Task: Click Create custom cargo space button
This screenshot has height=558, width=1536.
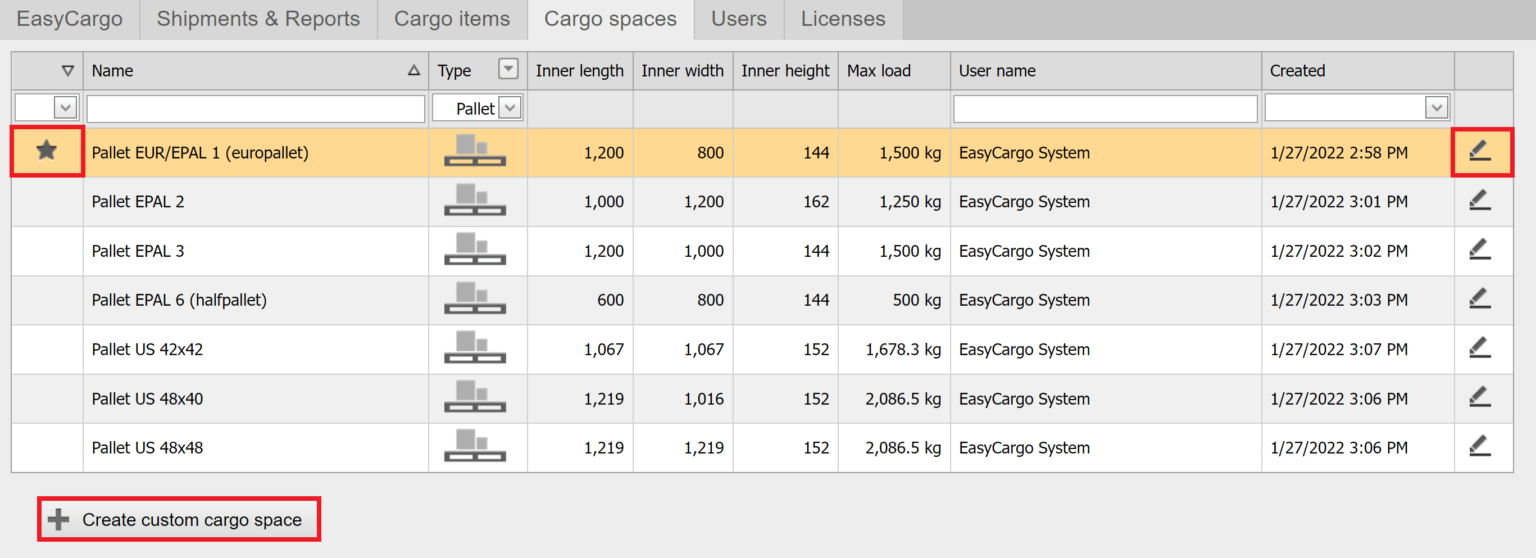Action: point(179,520)
